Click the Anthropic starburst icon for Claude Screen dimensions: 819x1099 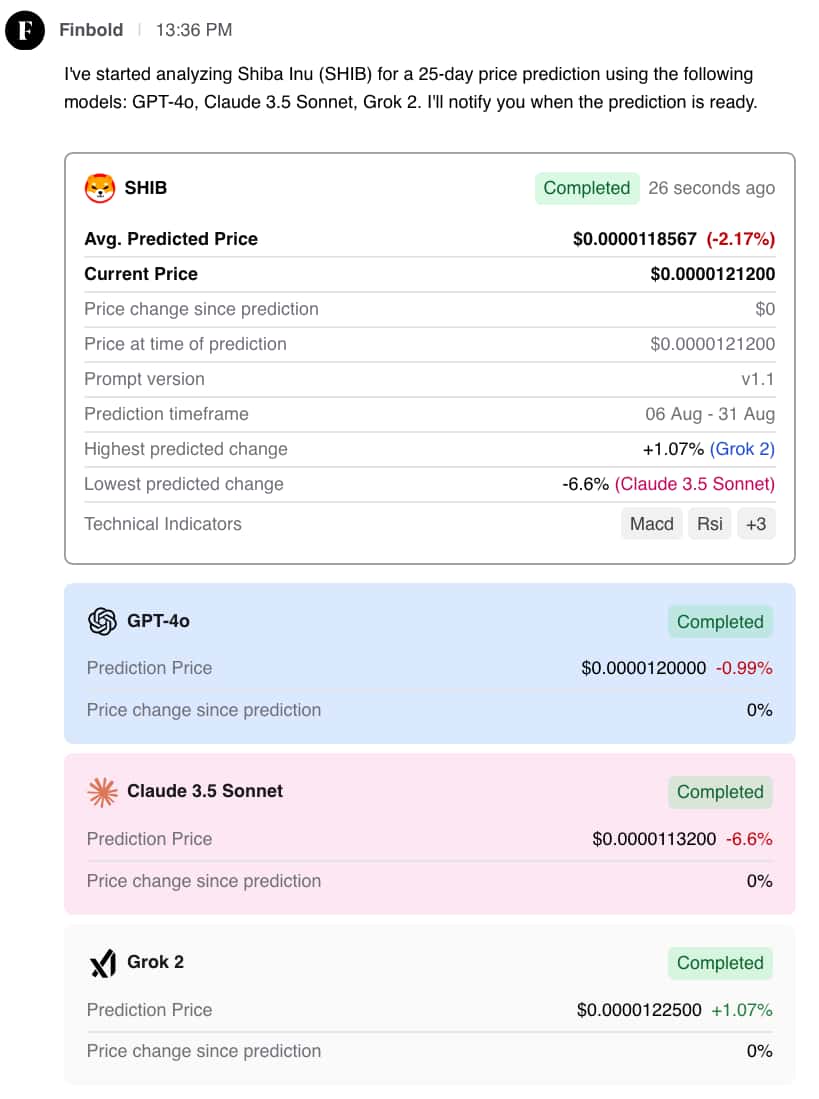(x=102, y=791)
